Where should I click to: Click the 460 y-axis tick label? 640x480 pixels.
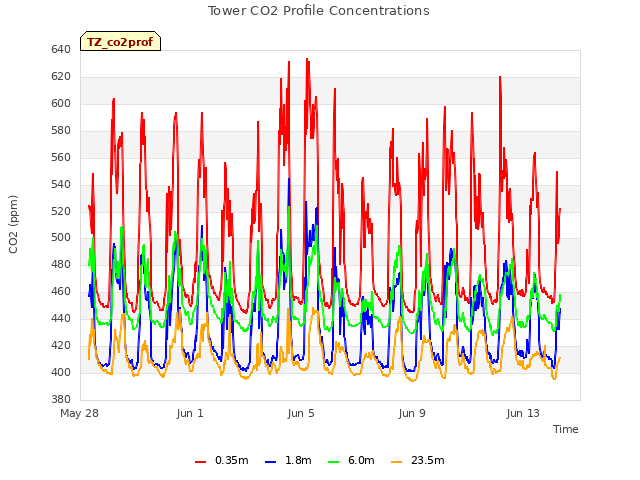(61, 291)
